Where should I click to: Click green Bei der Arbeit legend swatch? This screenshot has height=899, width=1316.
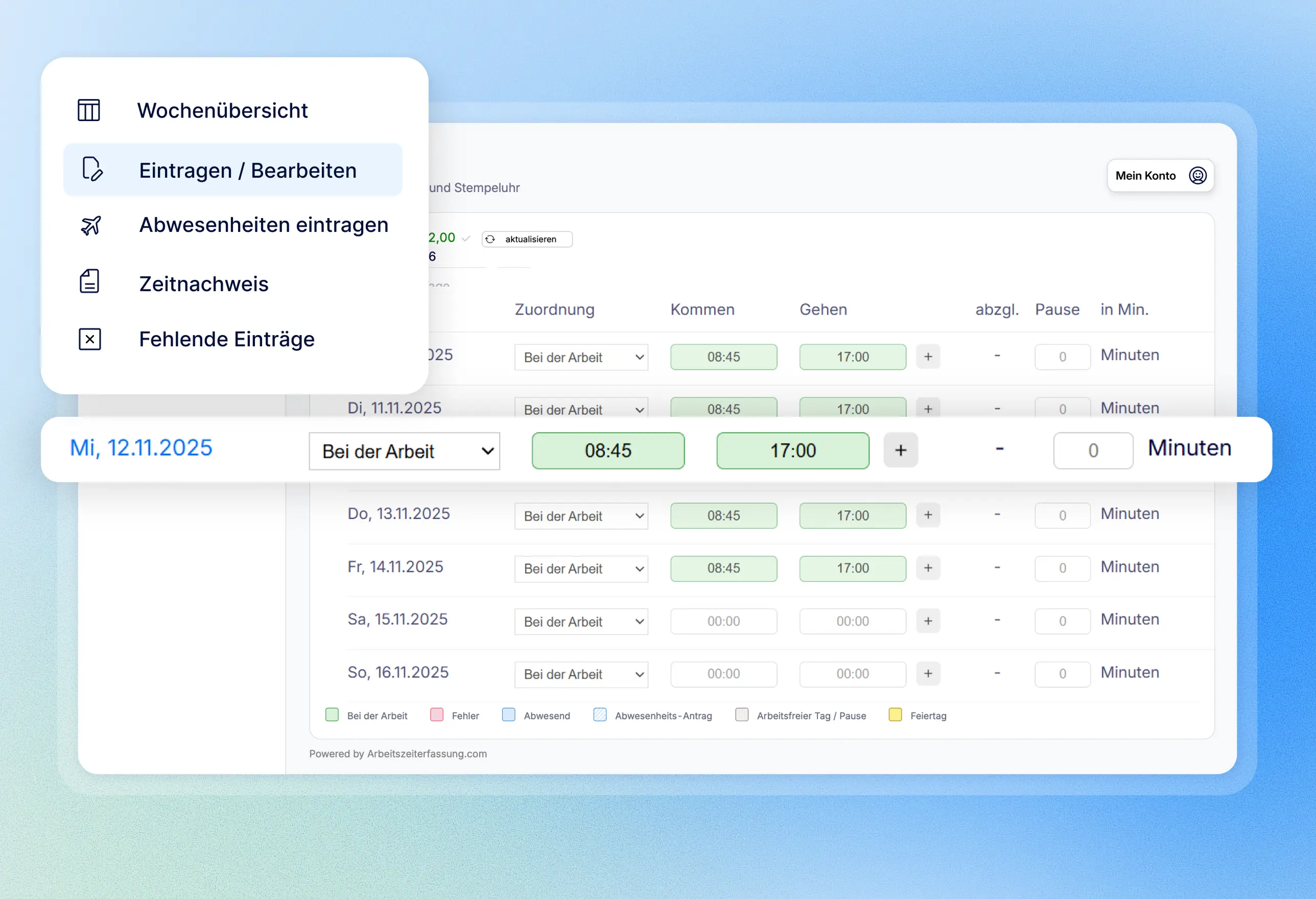(x=332, y=715)
